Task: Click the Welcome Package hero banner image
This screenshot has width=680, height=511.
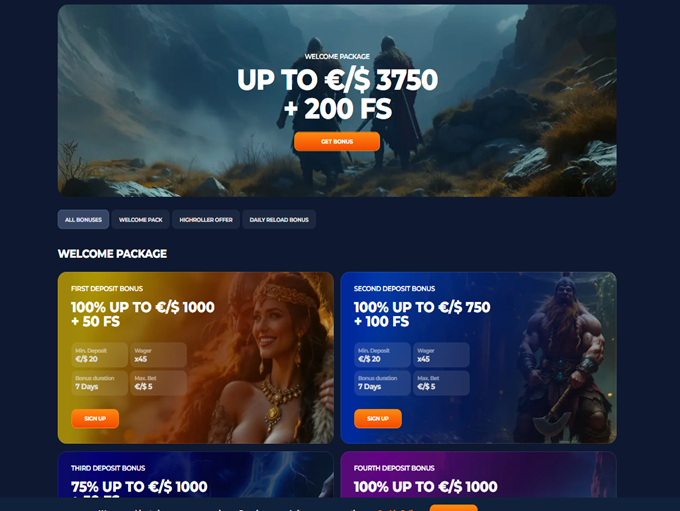Action: coord(337,101)
